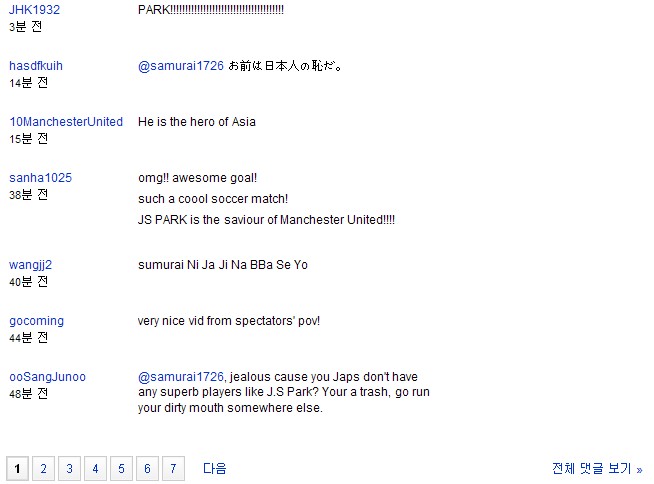Image resolution: width=654 pixels, height=484 pixels.
Task: Click the wangjj2 username
Action: pos(30,265)
